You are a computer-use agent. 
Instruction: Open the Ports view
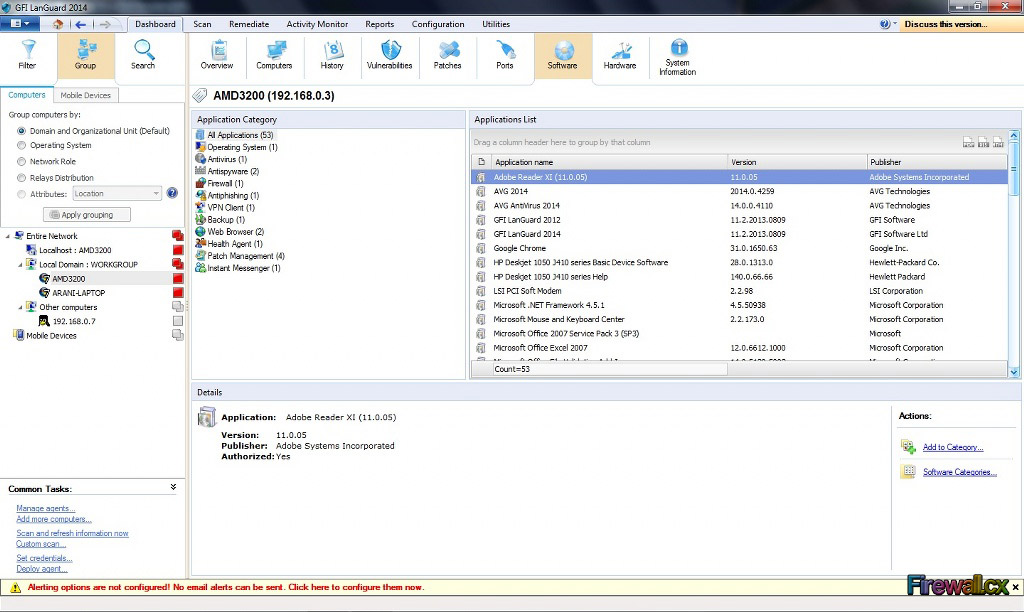tap(505, 55)
